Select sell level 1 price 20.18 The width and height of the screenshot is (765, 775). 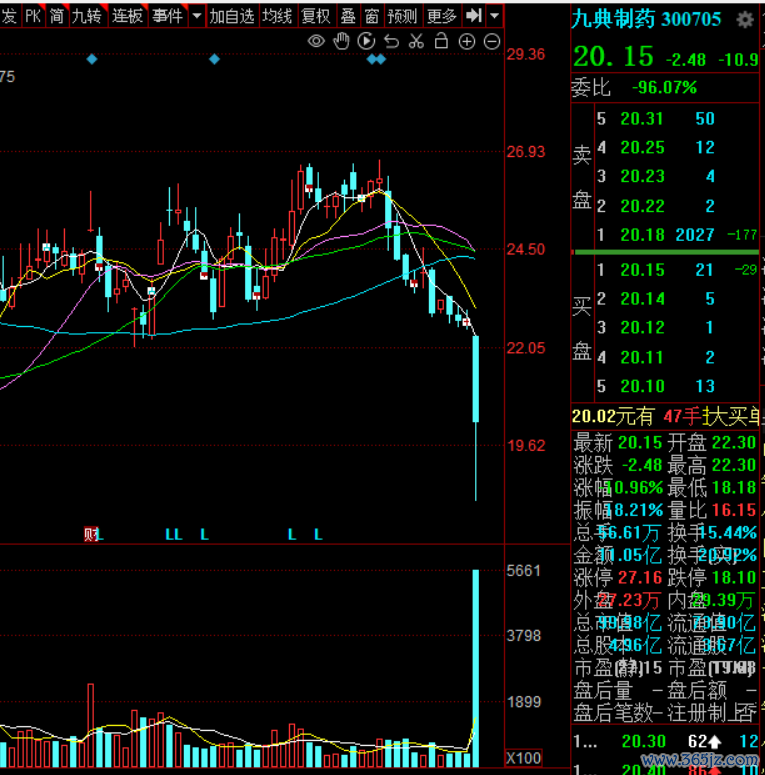click(642, 235)
